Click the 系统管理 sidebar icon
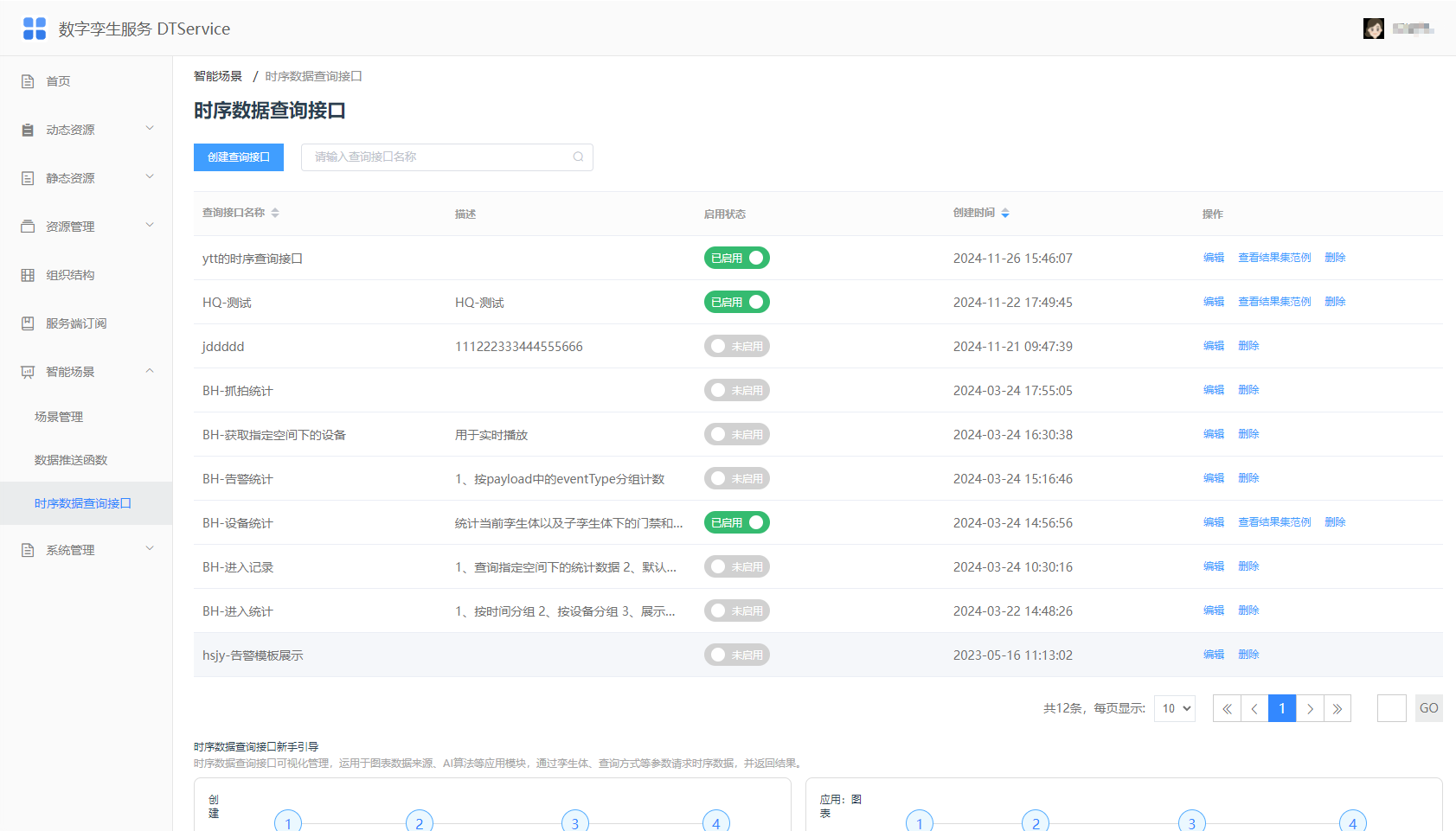 [x=28, y=550]
